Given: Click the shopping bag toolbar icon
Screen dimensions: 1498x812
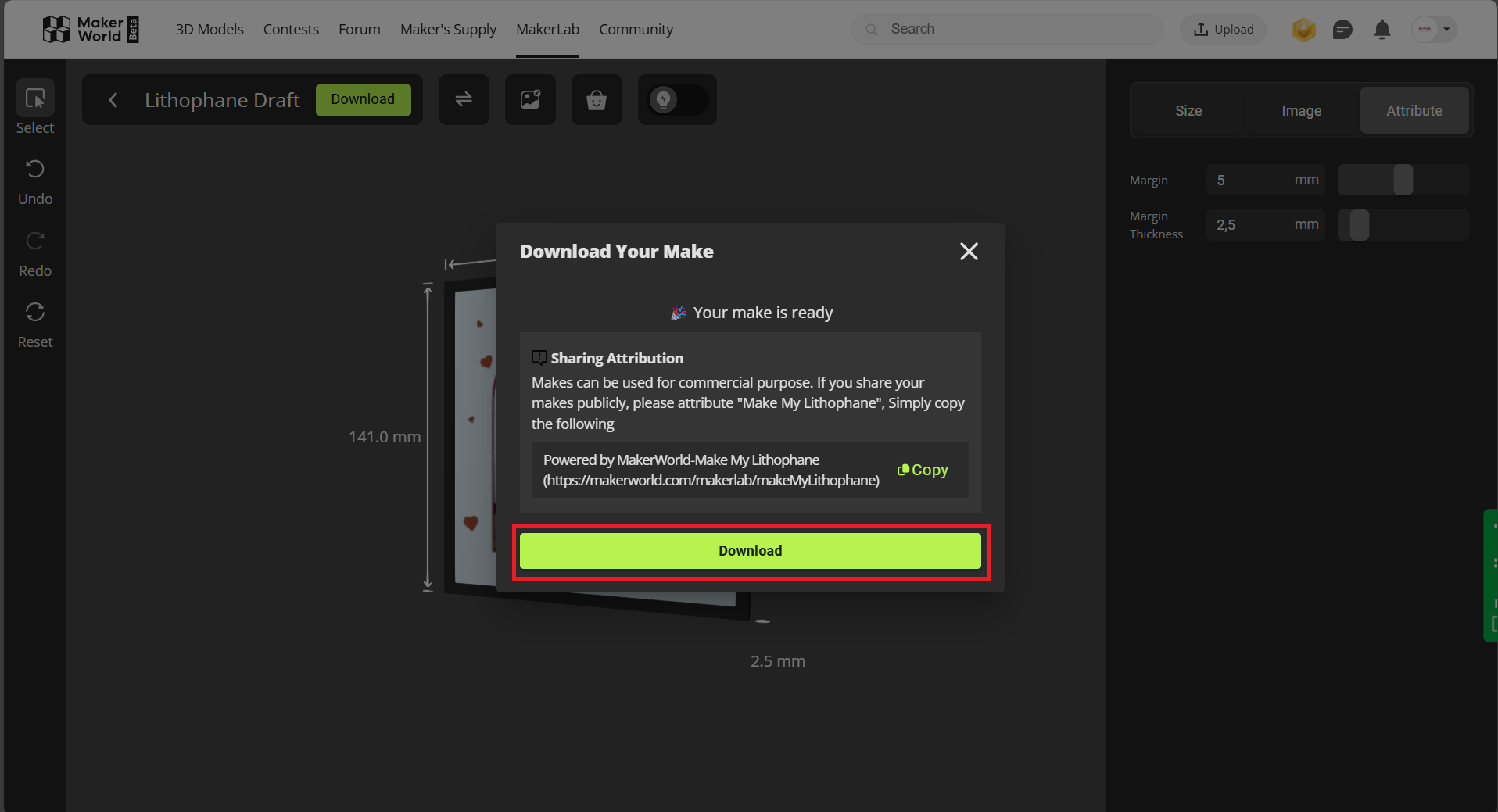Looking at the screenshot, I should click(x=597, y=100).
